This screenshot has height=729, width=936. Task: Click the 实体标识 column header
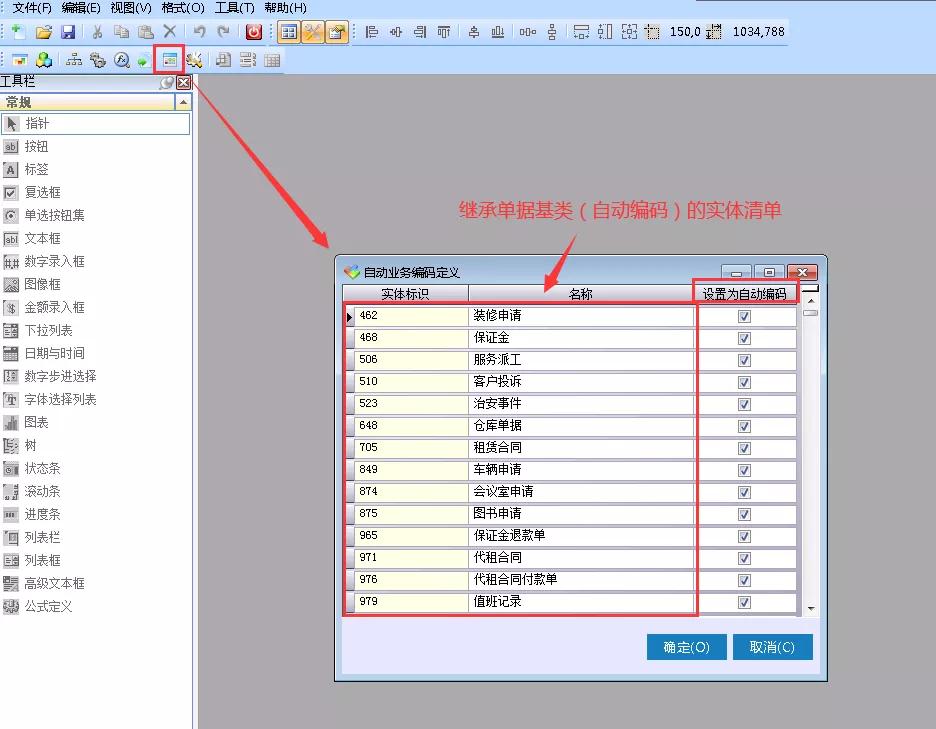(405, 294)
